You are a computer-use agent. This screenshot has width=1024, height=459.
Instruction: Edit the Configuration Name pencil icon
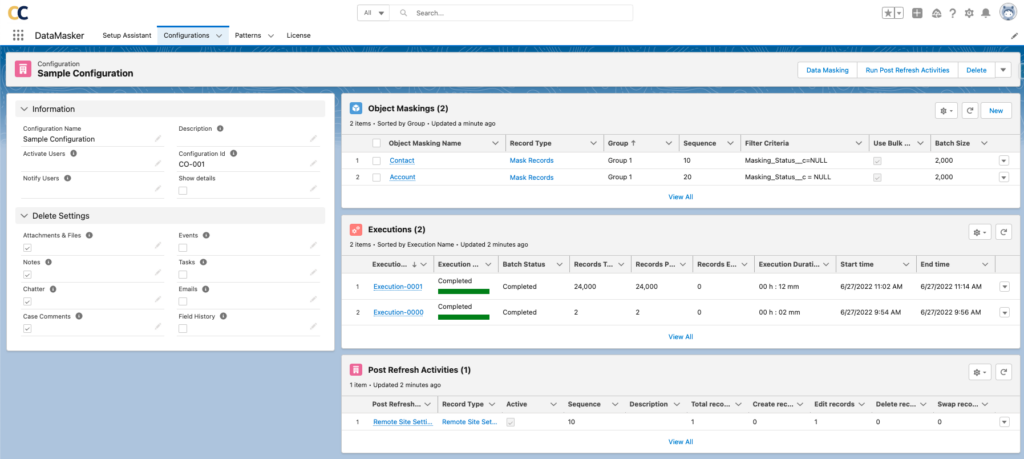pos(158,139)
